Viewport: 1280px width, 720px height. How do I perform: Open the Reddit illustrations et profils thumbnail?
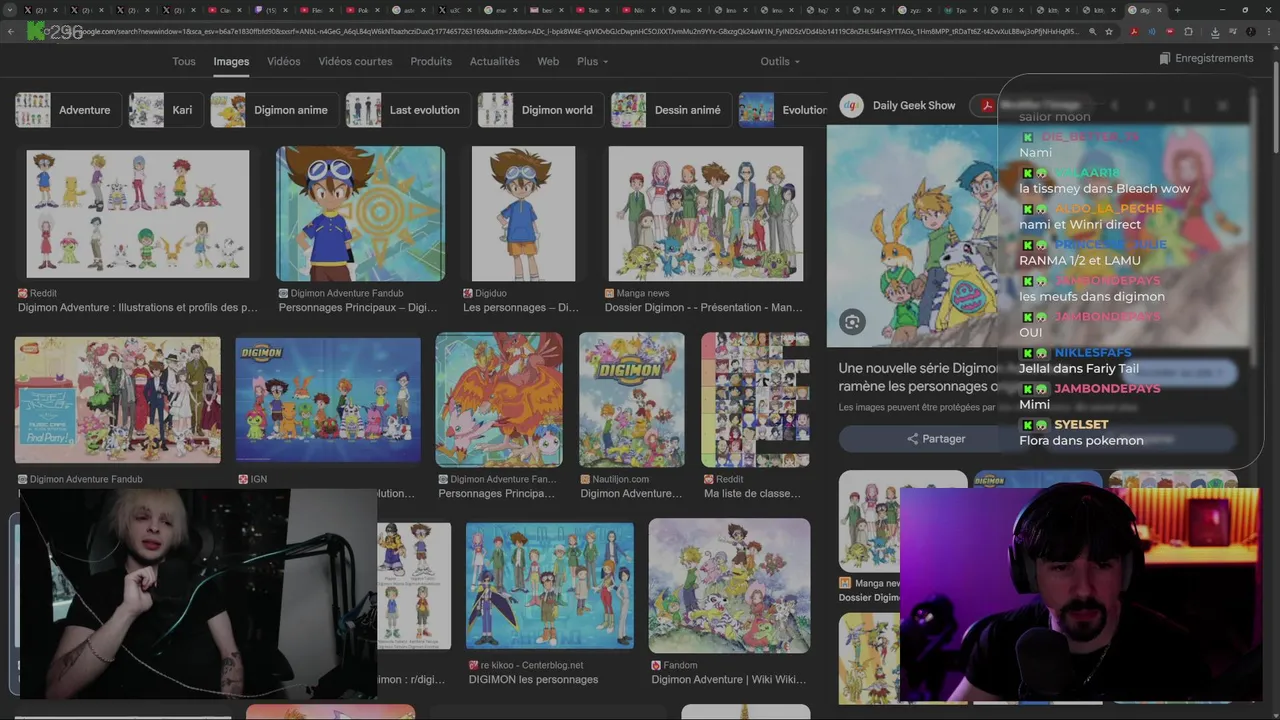click(x=138, y=214)
